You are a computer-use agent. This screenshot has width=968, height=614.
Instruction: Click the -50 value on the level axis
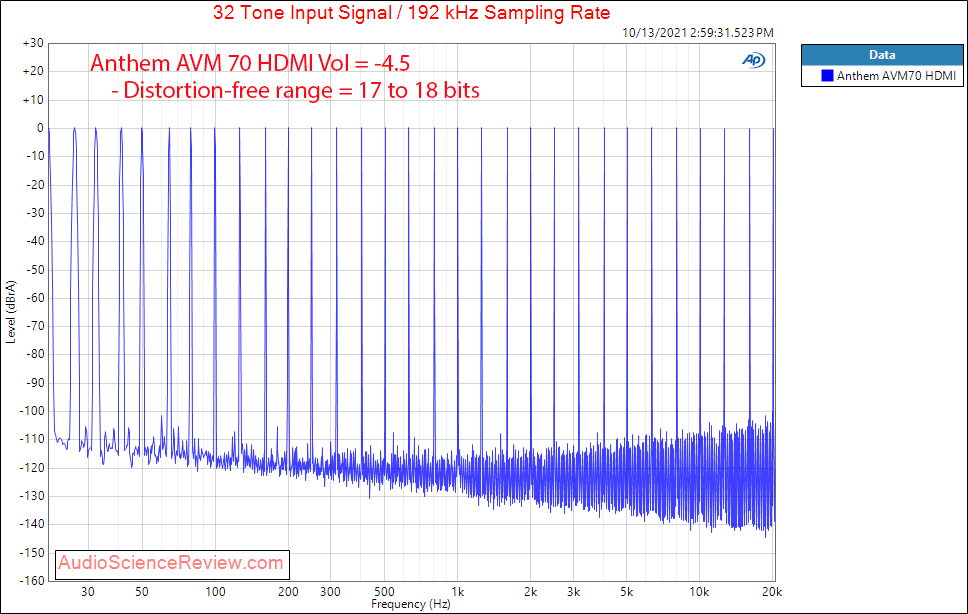point(33,270)
